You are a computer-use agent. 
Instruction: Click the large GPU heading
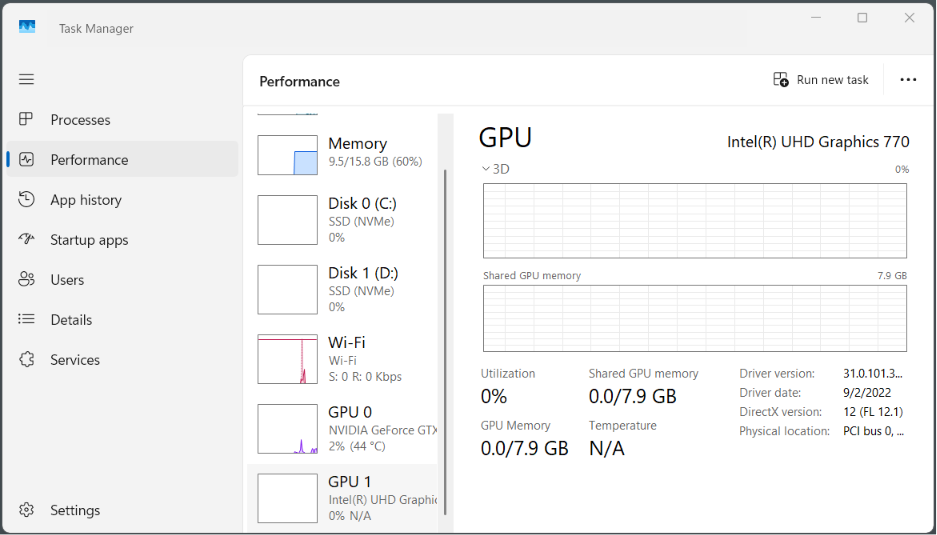coord(505,137)
